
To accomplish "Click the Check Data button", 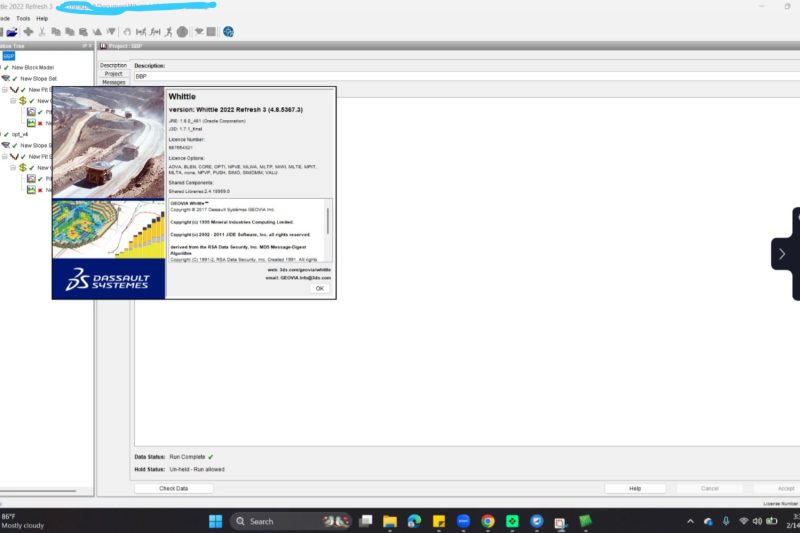I will click(x=173, y=488).
